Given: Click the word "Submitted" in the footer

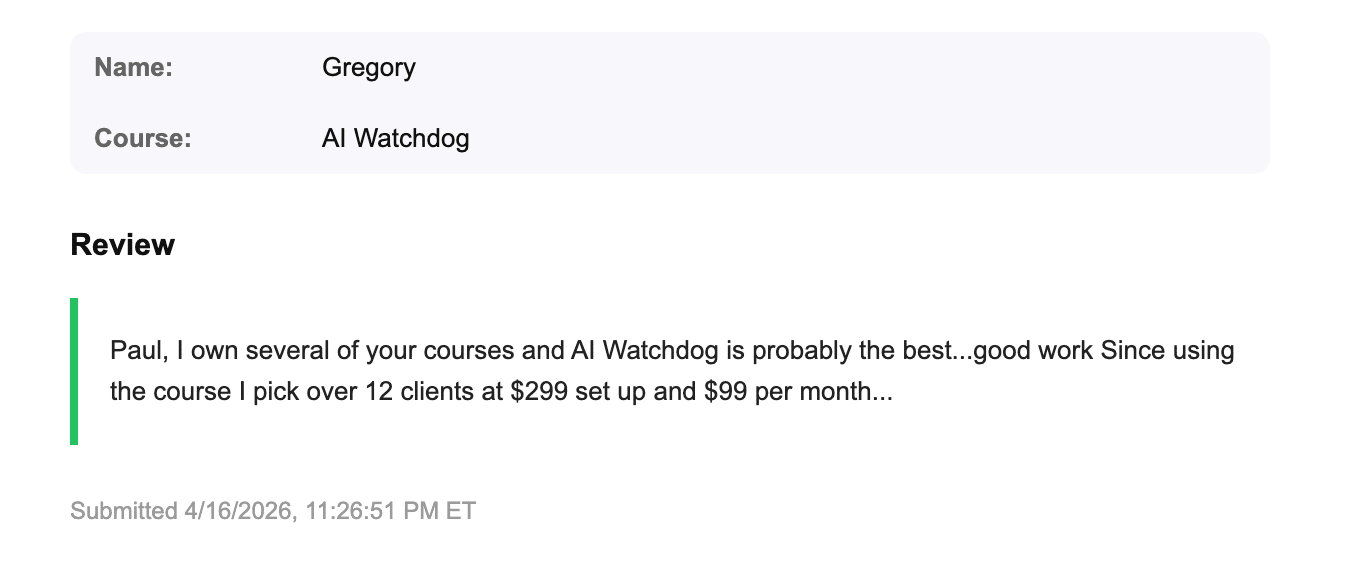Looking at the screenshot, I should tap(123, 512).
